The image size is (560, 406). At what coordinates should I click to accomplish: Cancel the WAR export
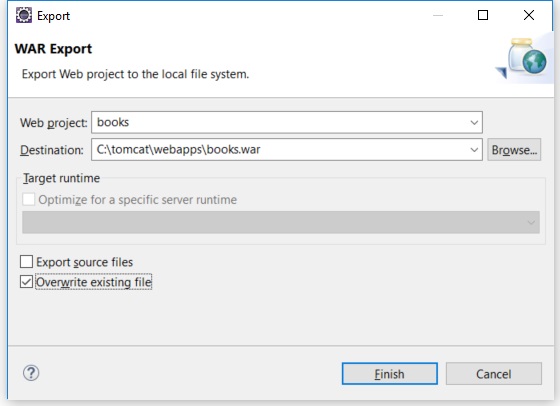494,374
